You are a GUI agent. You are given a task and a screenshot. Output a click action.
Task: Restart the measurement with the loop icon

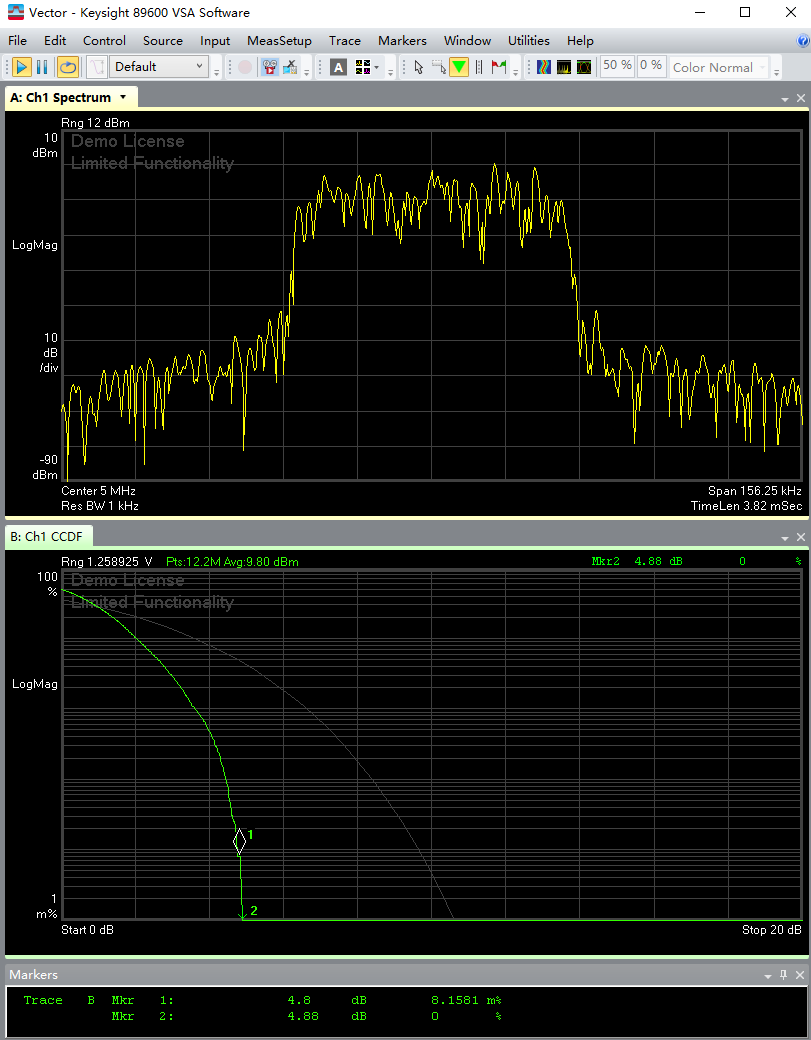(68, 67)
